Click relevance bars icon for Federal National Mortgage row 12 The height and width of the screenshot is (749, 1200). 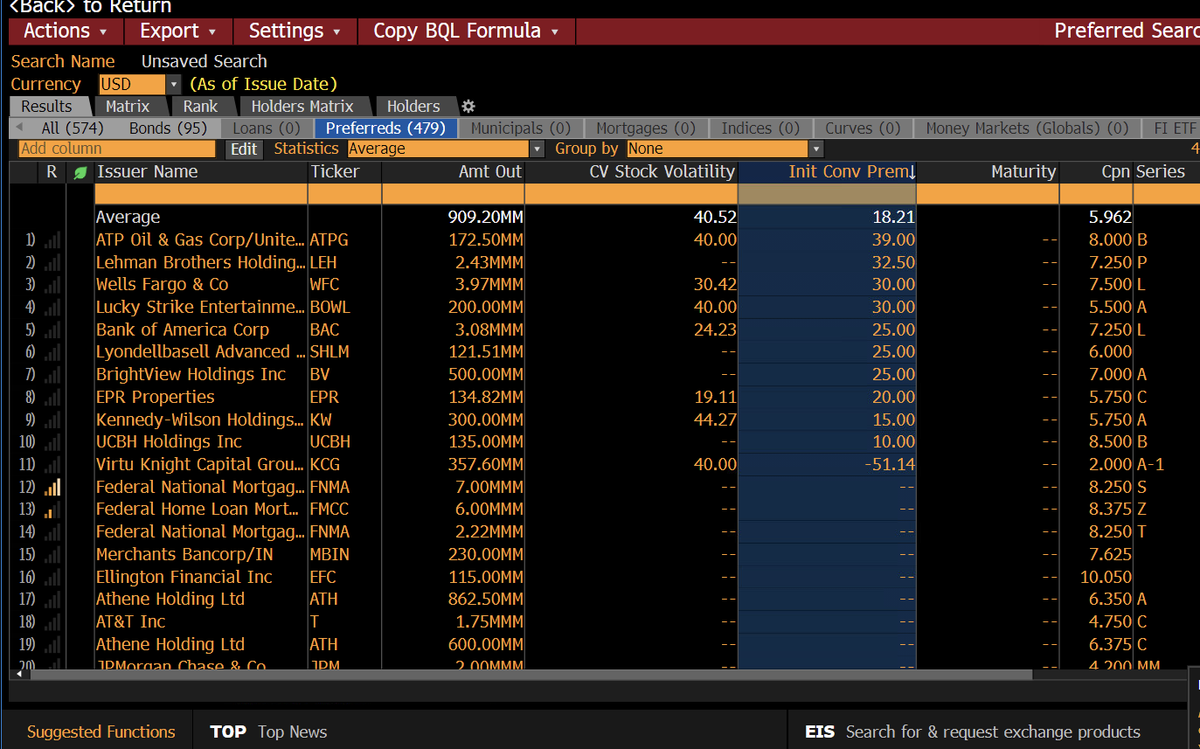pyautogui.click(x=51, y=487)
